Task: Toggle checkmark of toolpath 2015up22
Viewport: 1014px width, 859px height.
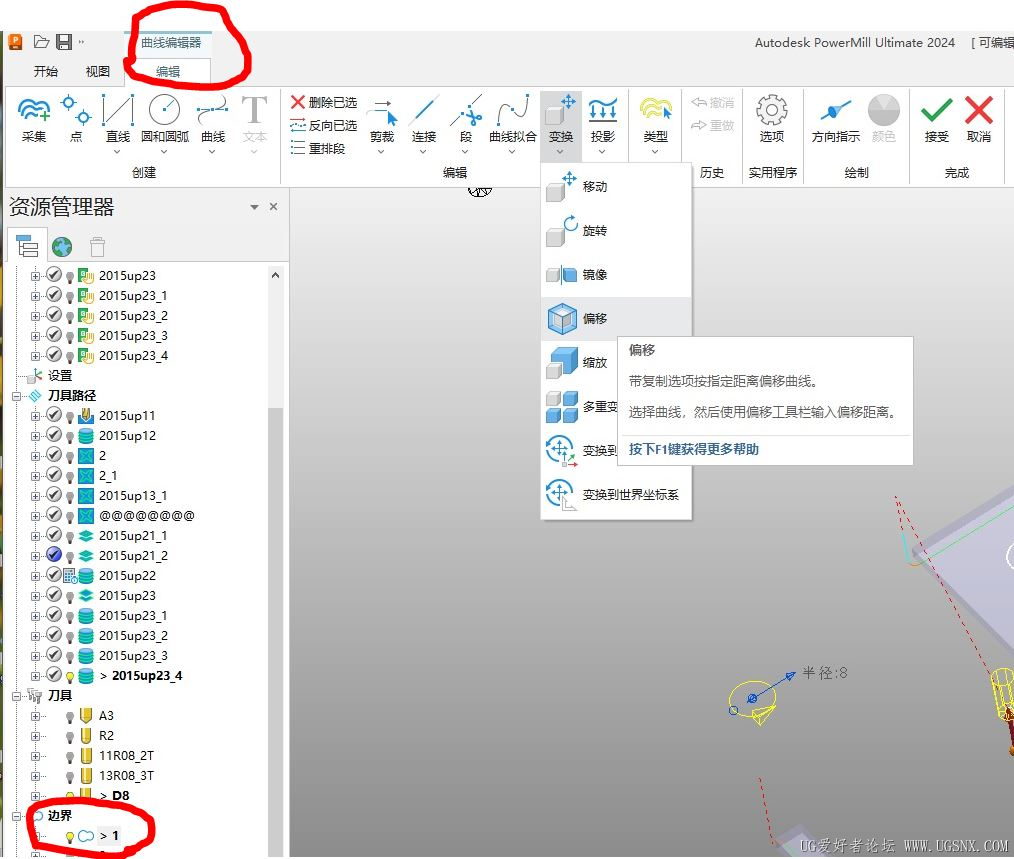Action: click(54, 575)
